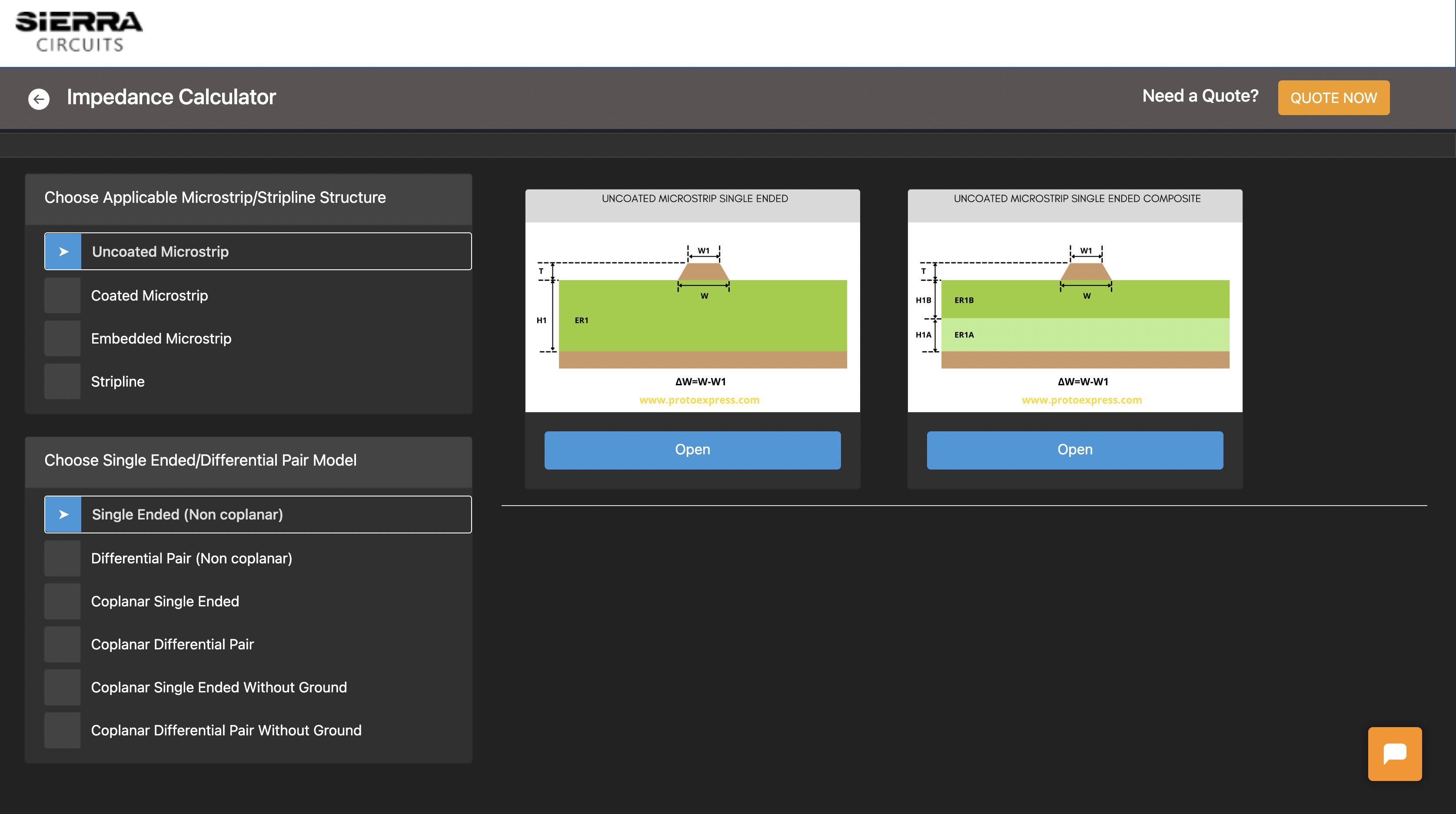This screenshot has height=814, width=1456.
Task: Pick Coplanar Differential Pair Without Ground
Action: (226, 730)
